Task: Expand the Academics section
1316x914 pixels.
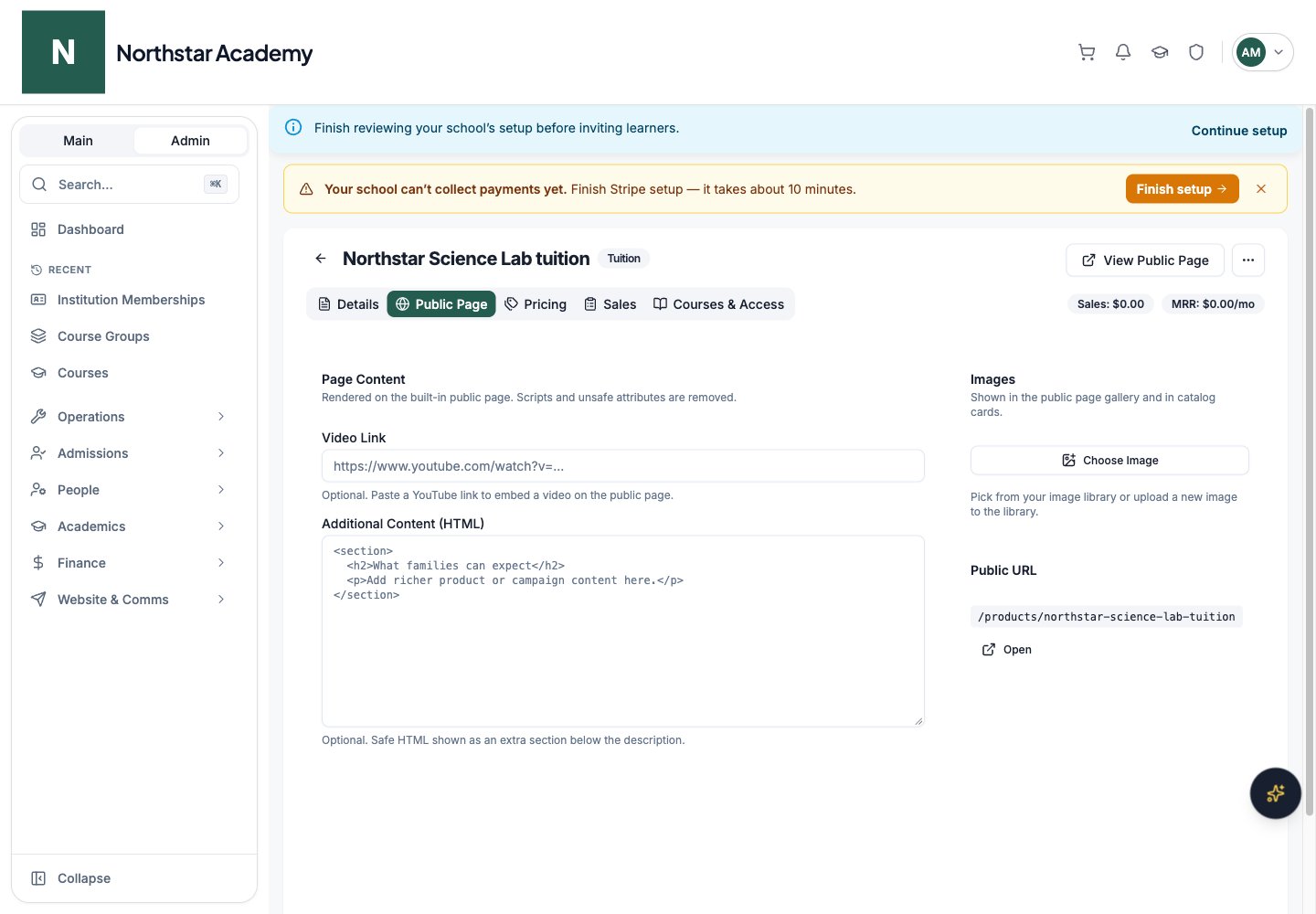Action: [129, 526]
